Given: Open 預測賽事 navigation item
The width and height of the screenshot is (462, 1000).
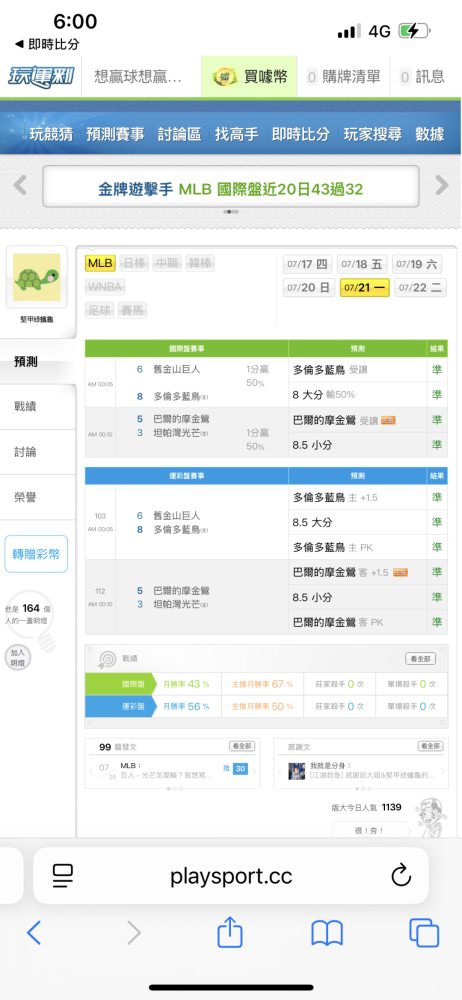Looking at the screenshot, I should (x=116, y=134).
